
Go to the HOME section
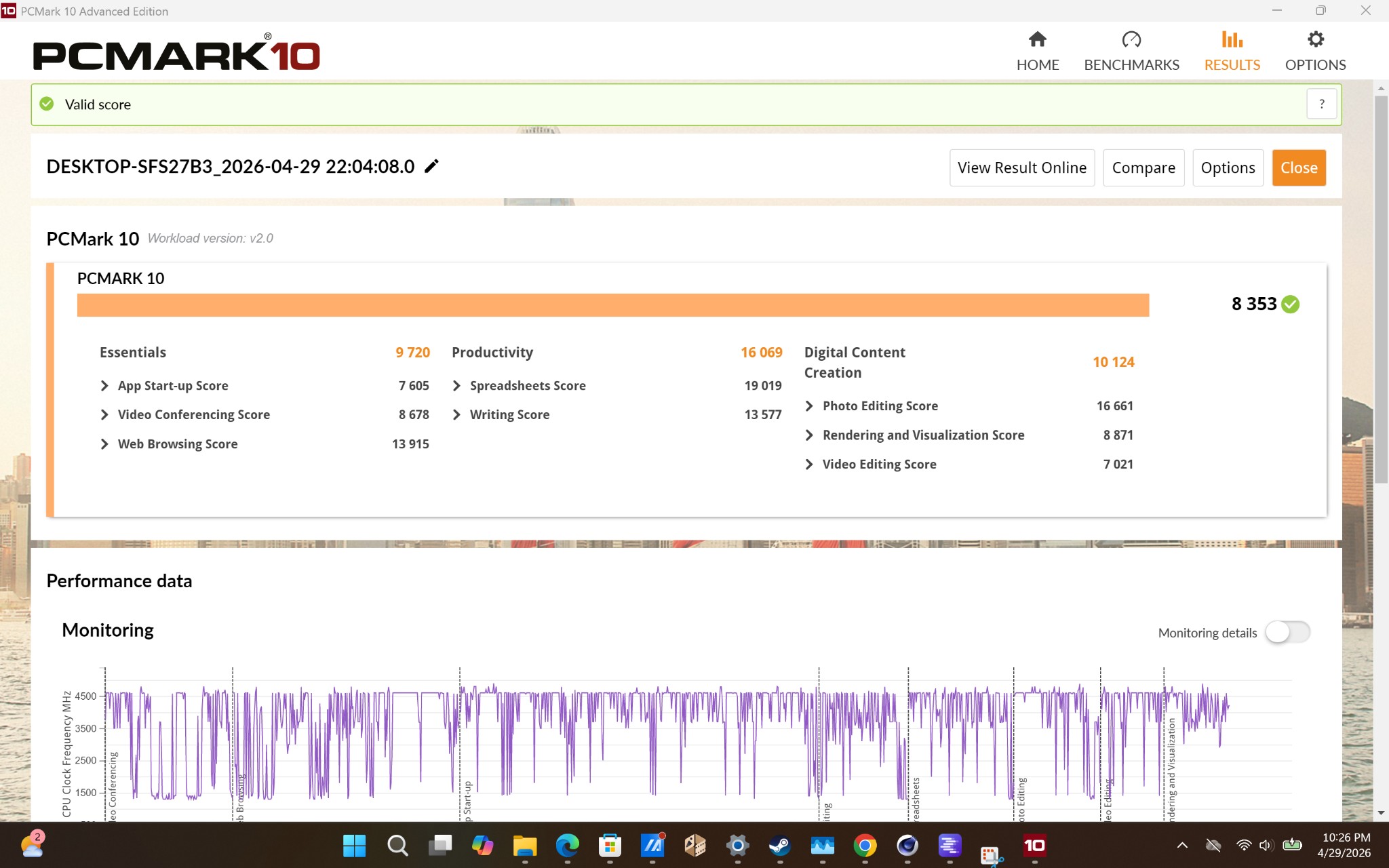(1038, 51)
